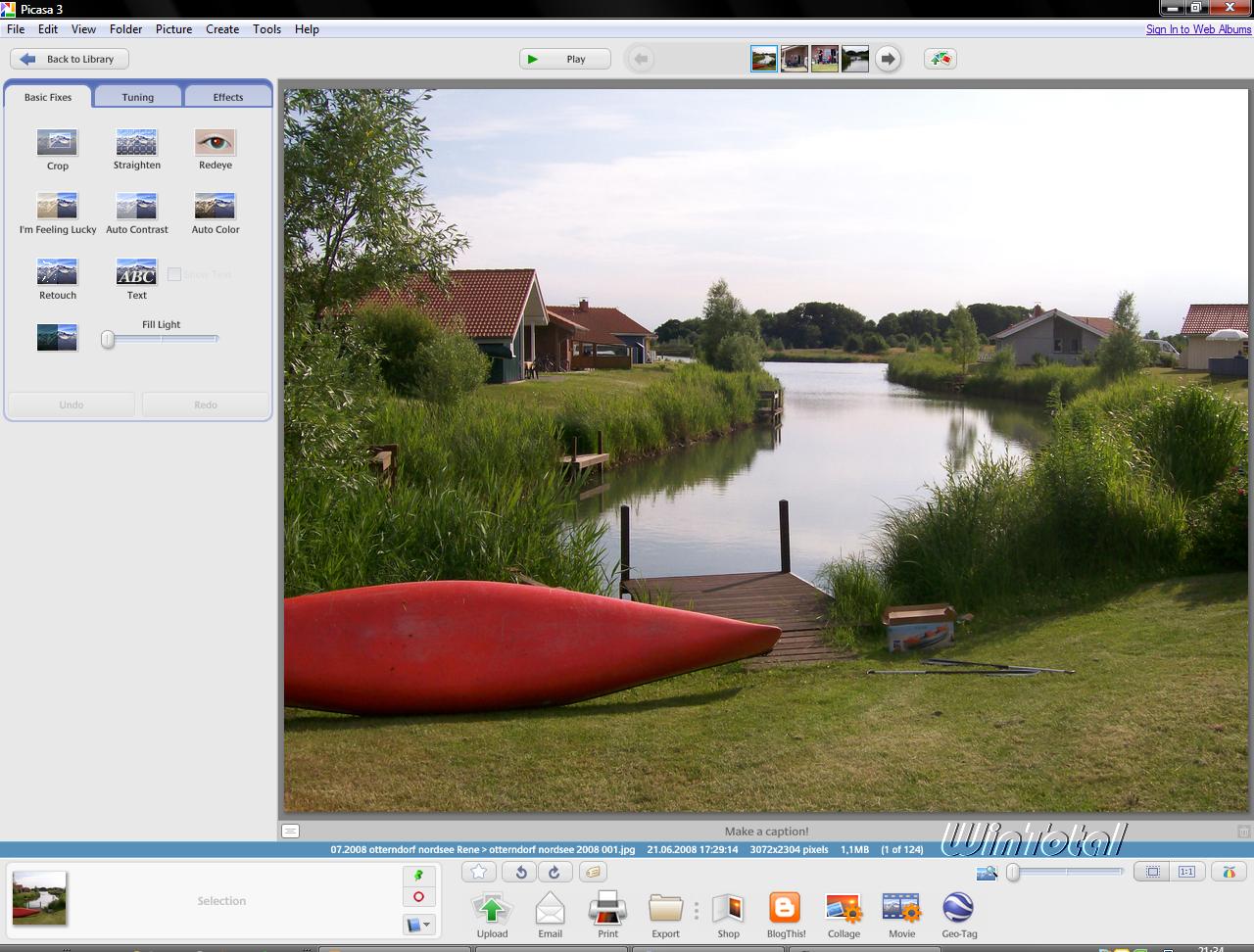Rotate the photo clockwise

coord(554,872)
